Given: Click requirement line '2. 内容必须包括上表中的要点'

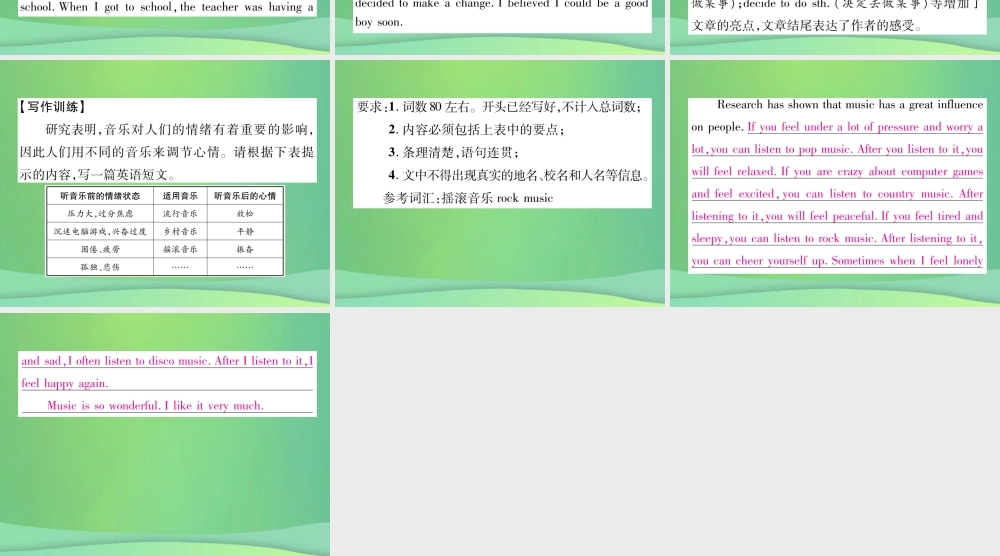Looking at the screenshot, I should tap(476, 129).
